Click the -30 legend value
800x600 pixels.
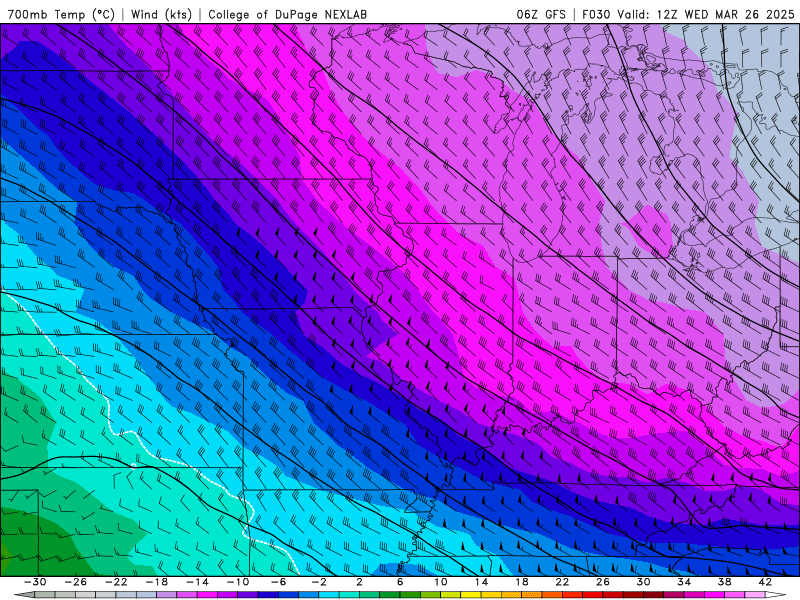pos(35,582)
